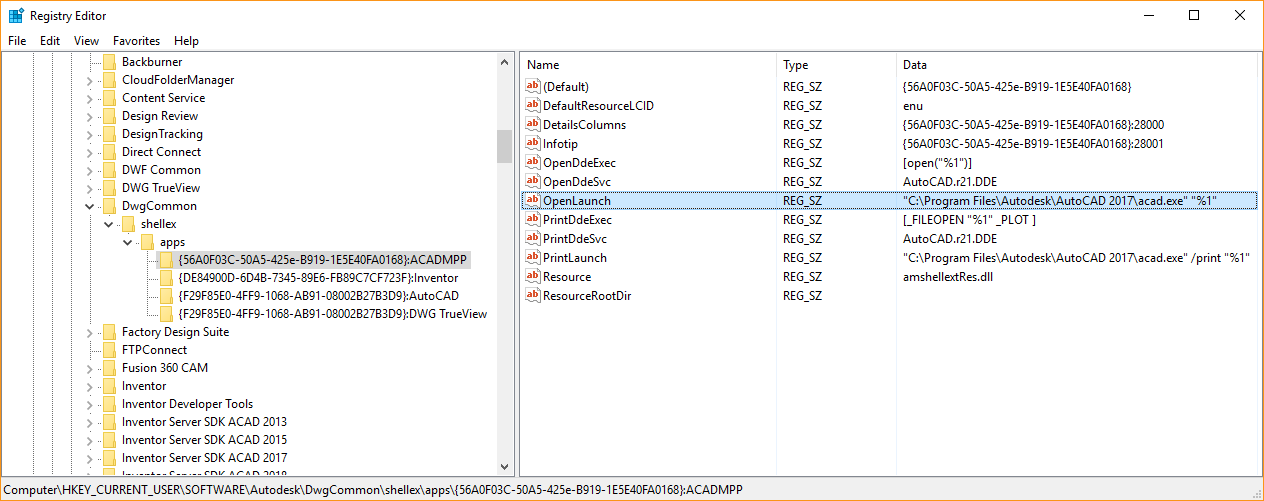Click the enu data value
1264x501 pixels.
[912, 106]
